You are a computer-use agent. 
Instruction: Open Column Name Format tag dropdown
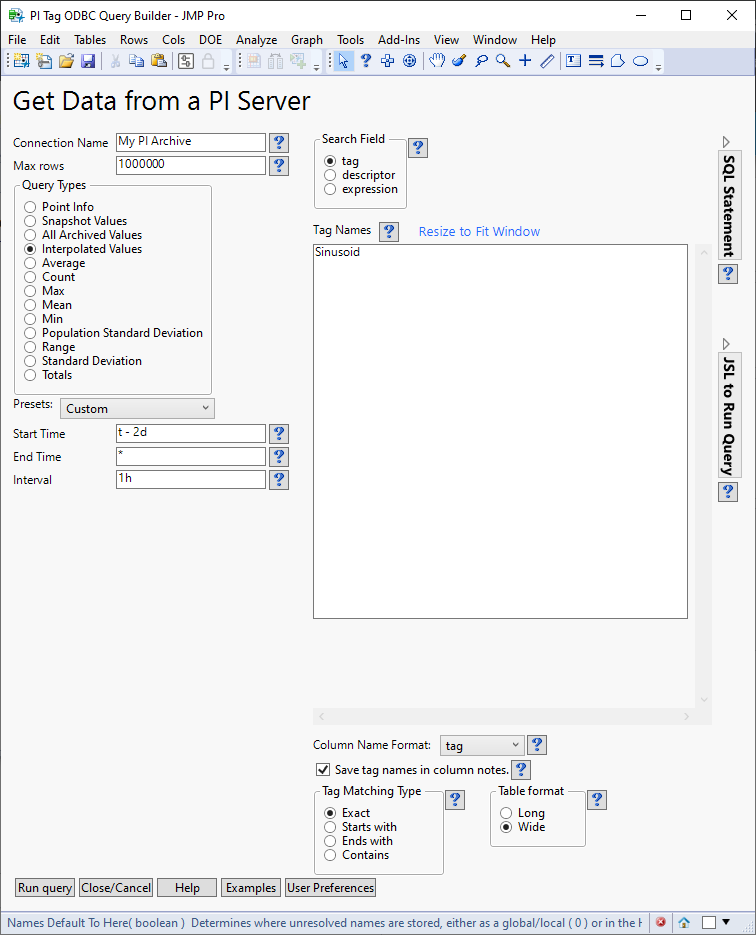(482, 745)
